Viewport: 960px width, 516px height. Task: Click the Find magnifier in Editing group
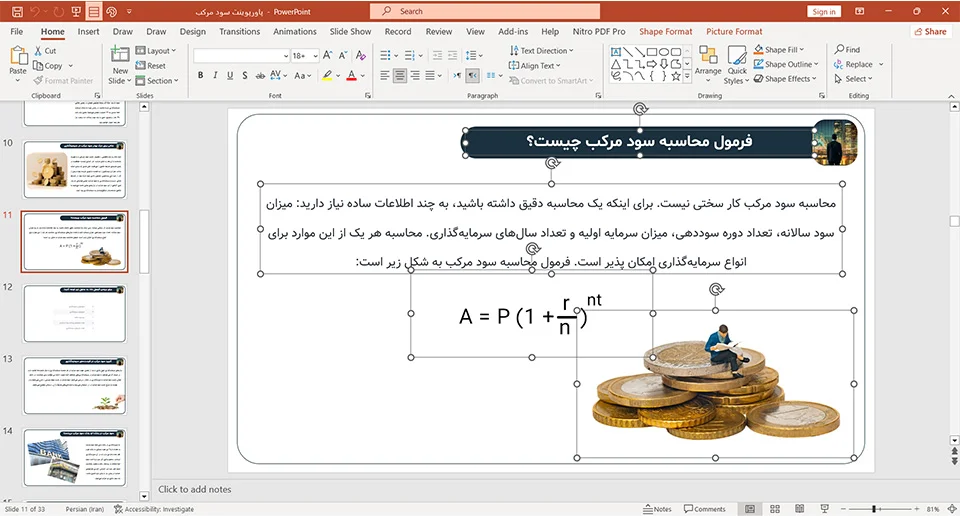pyautogui.click(x=847, y=50)
